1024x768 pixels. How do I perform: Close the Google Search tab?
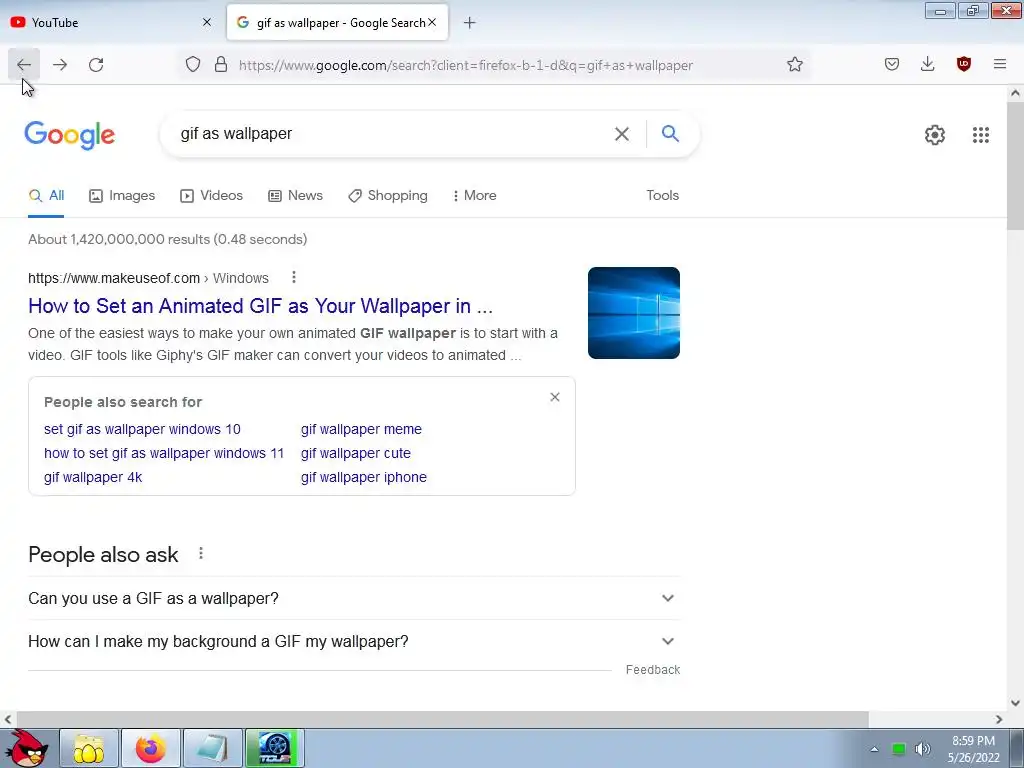pyautogui.click(x=432, y=22)
